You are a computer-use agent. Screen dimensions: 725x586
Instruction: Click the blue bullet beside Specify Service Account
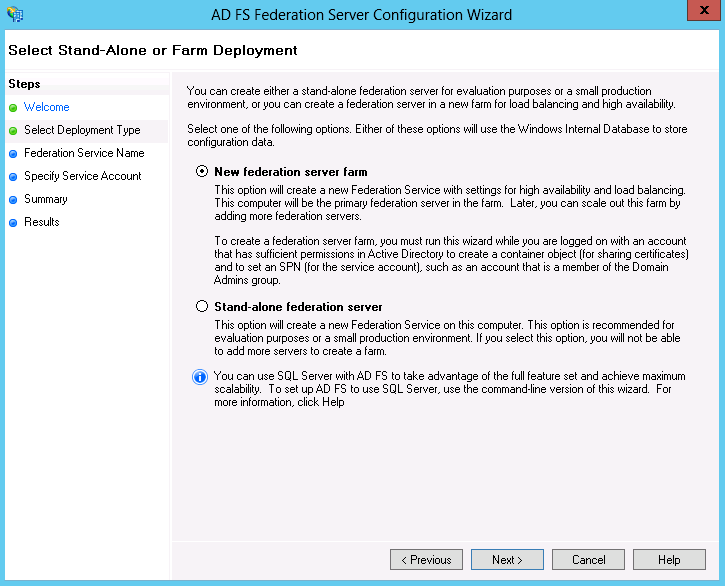tap(13, 177)
